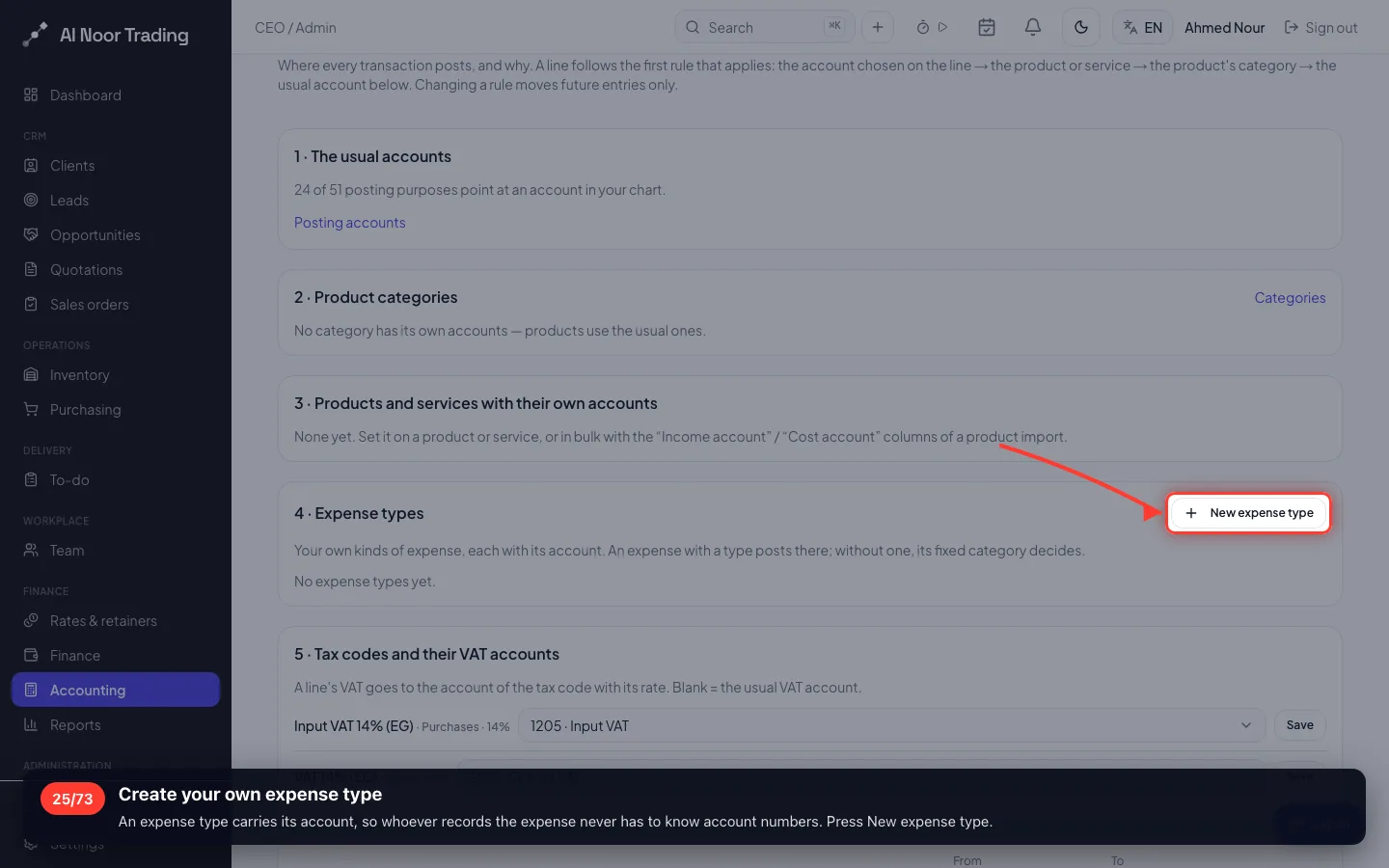Open the calendar check icon in header
Image resolution: width=1389 pixels, height=868 pixels.
987,27
